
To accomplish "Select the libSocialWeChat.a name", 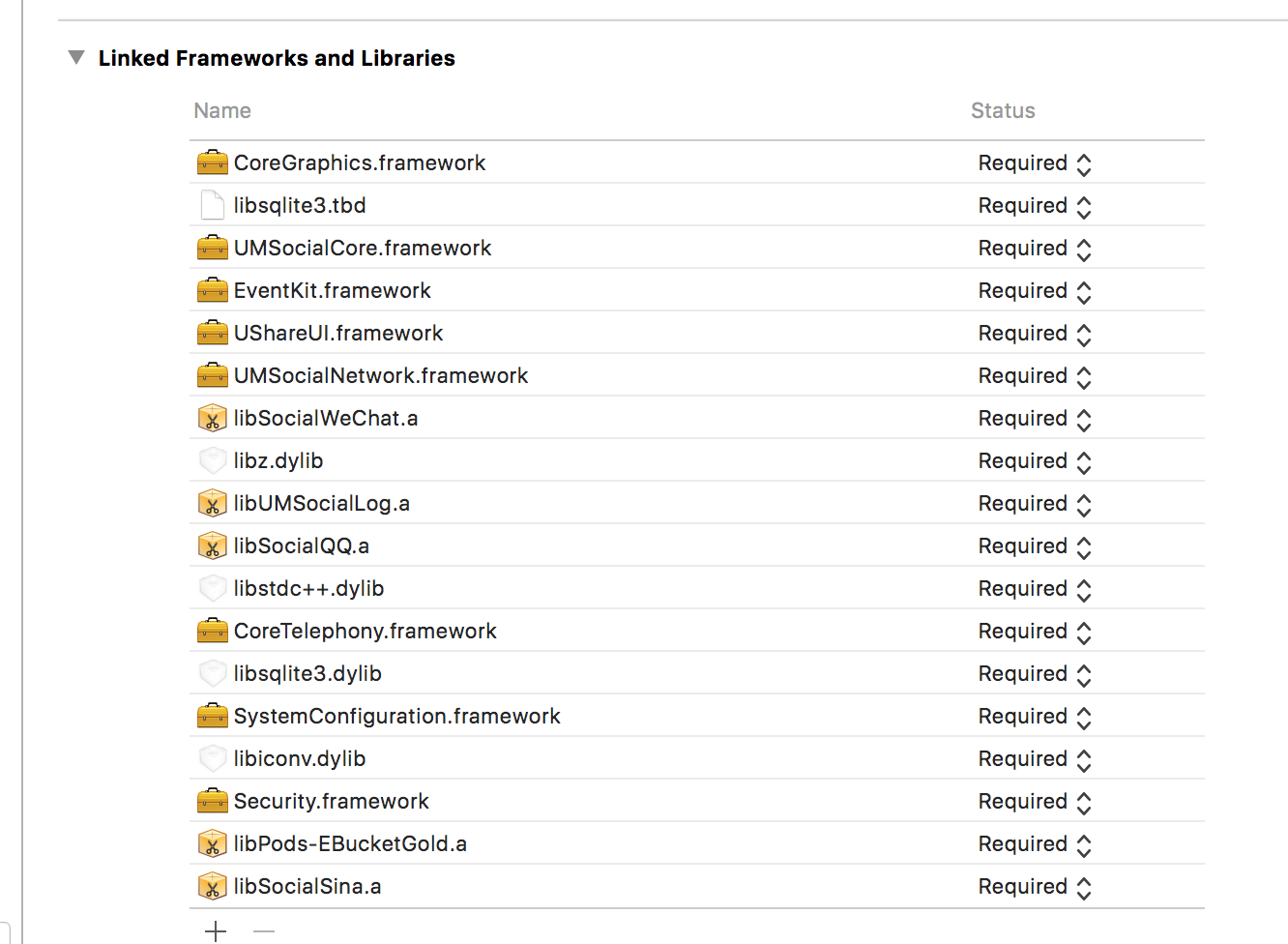I will click(326, 418).
